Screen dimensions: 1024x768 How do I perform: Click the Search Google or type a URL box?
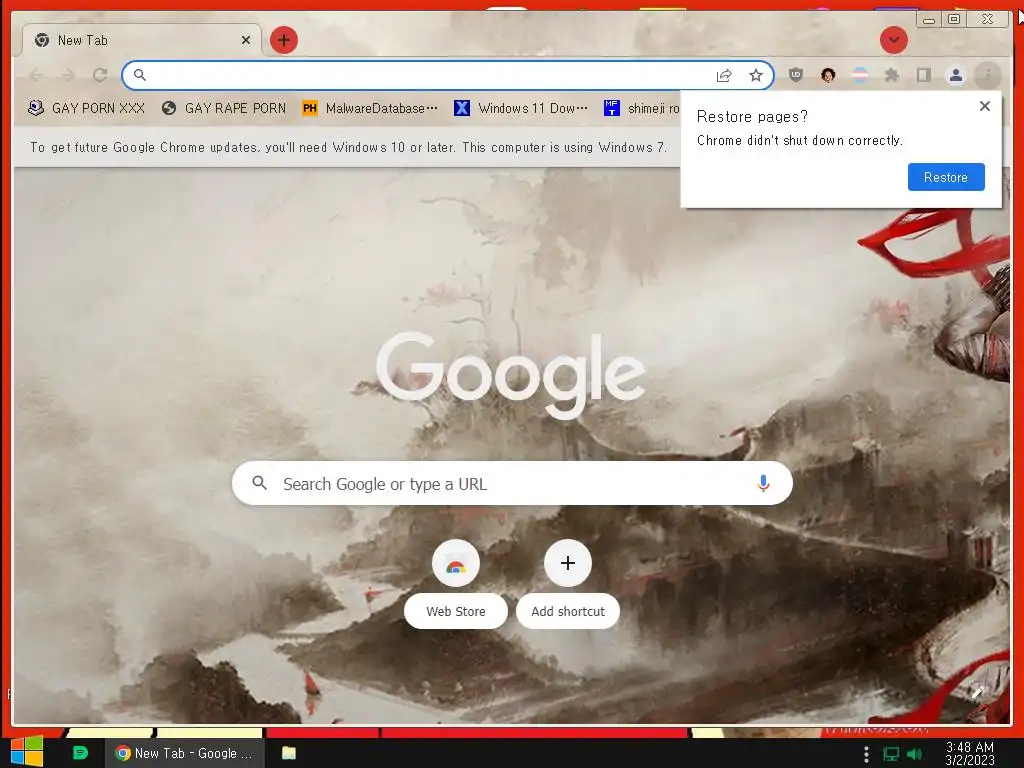pos(512,483)
